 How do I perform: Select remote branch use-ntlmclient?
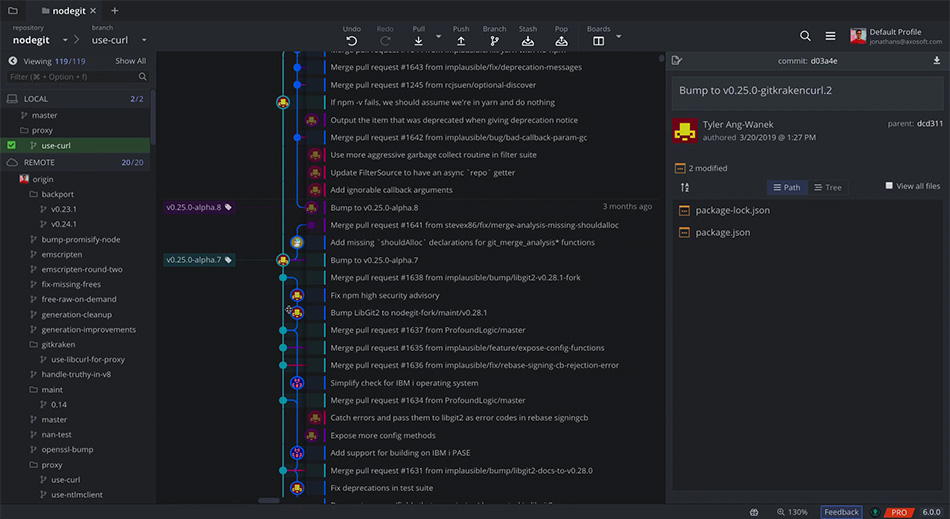(75, 495)
